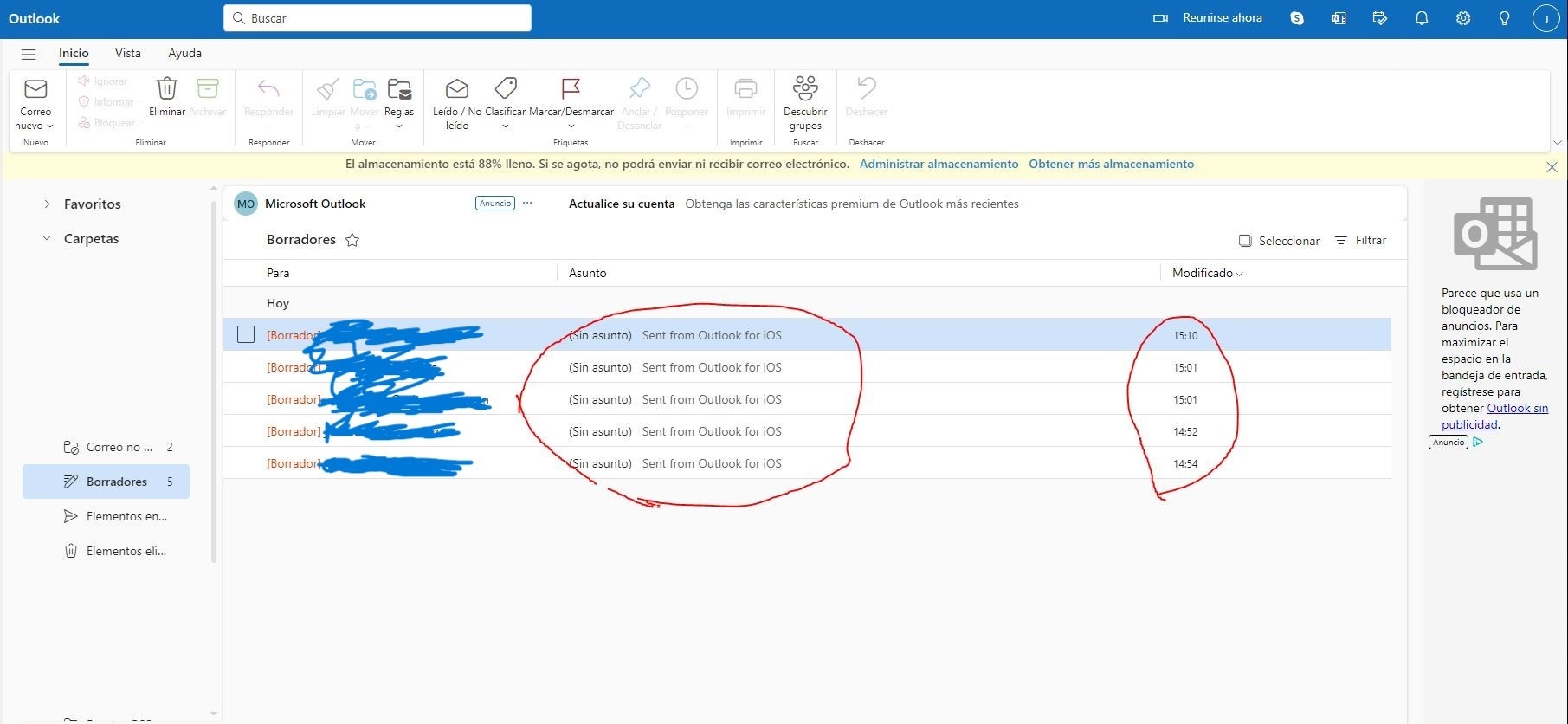Click the Office apps icon in header

click(x=1339, y=18)
